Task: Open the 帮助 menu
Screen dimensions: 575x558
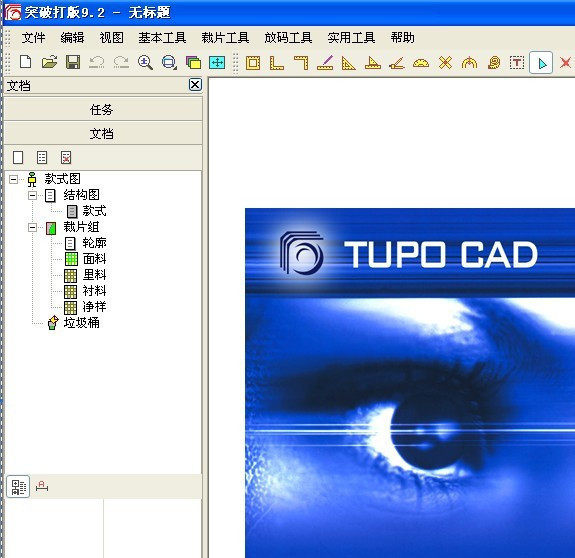Action: pyautogui.click(x=402, y=38)
